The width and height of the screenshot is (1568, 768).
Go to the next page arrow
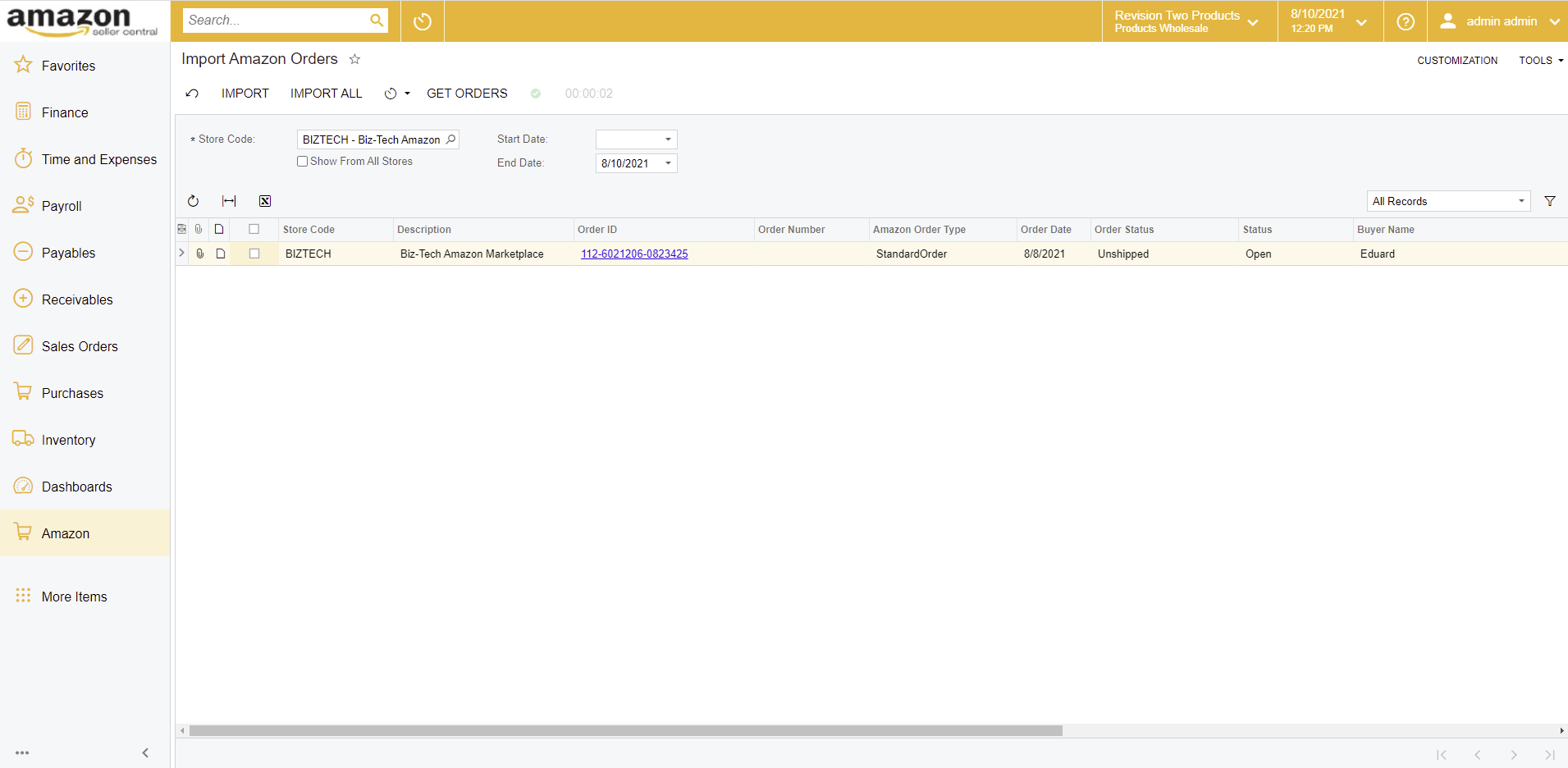(x=1513, y=755)
